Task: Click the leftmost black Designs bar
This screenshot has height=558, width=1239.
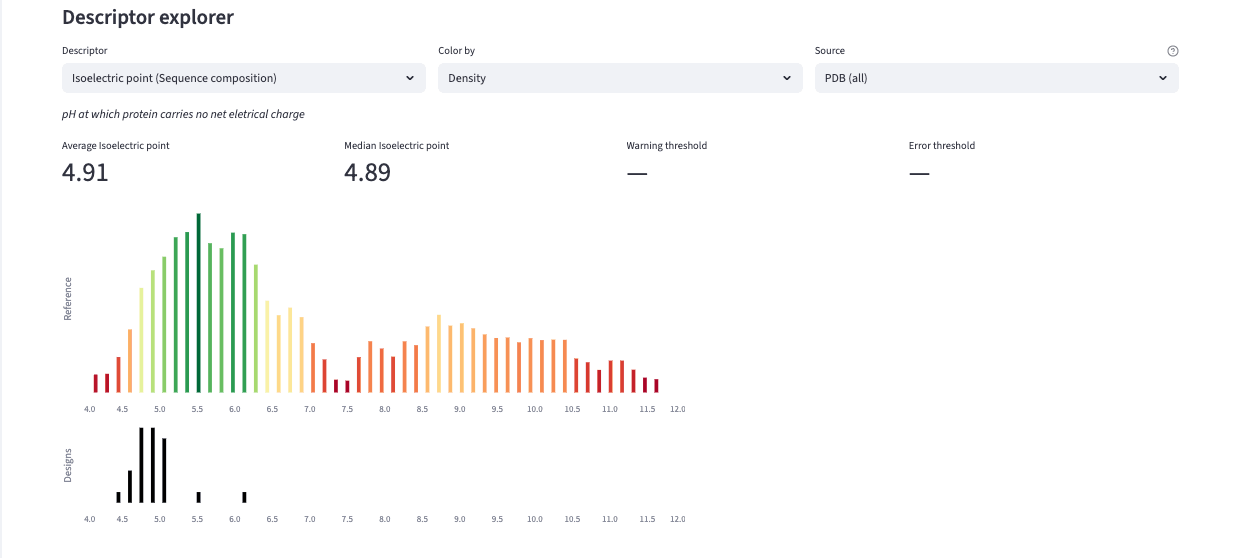Action: pyautogui.click(x=118, y=497)
